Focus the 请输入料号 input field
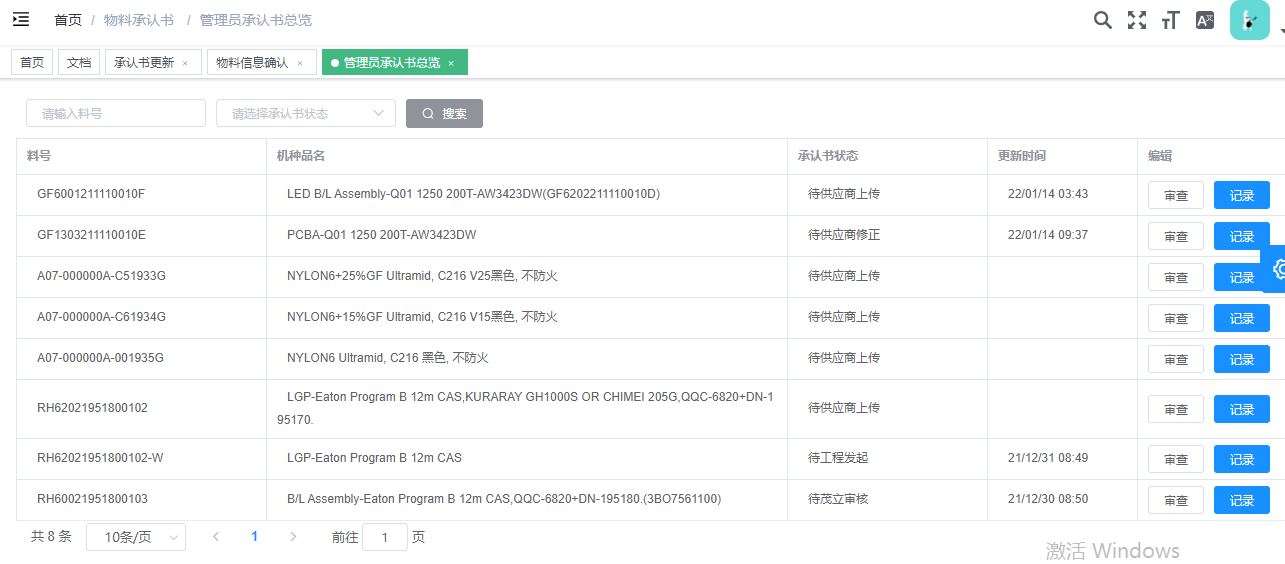Screen dimensions: 1285x564 [x=116, y=114]
